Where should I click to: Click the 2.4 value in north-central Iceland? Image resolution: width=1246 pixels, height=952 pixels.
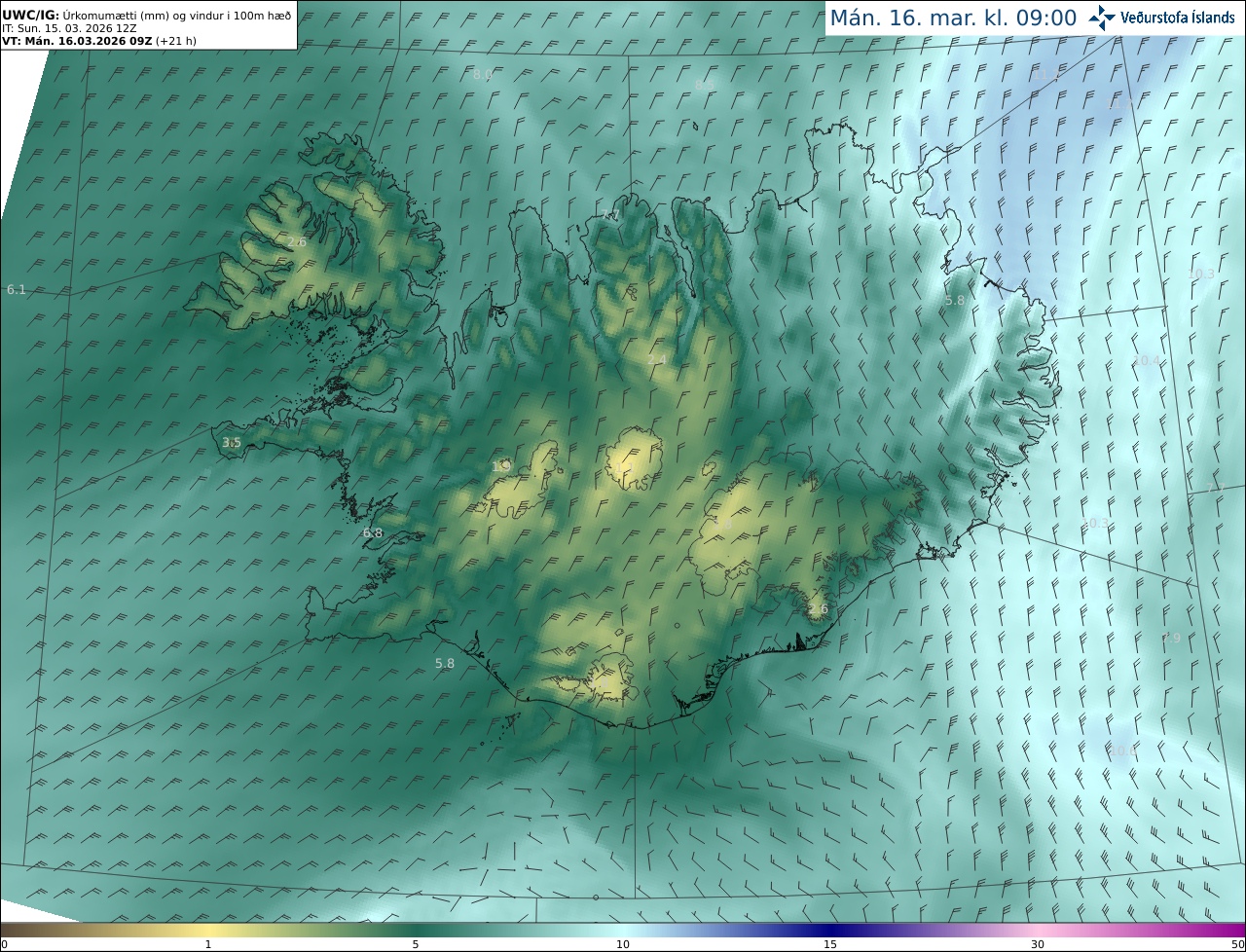point(657,360)
